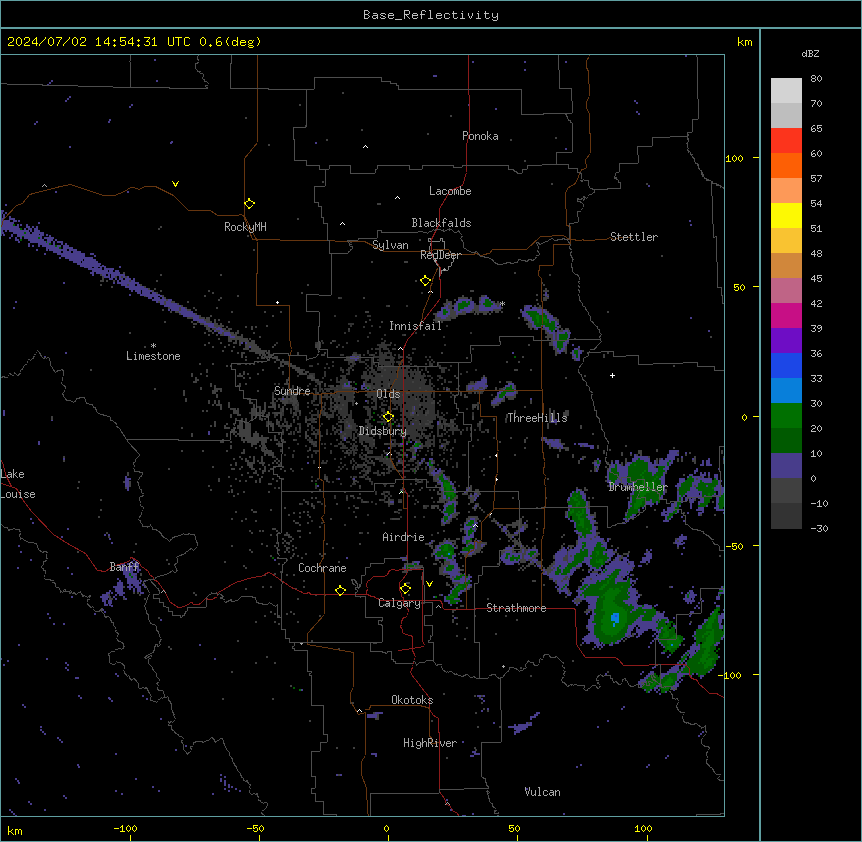Click the Sylvan label
Viewport: 862px width, 842px height.
(x=390, y=245)
